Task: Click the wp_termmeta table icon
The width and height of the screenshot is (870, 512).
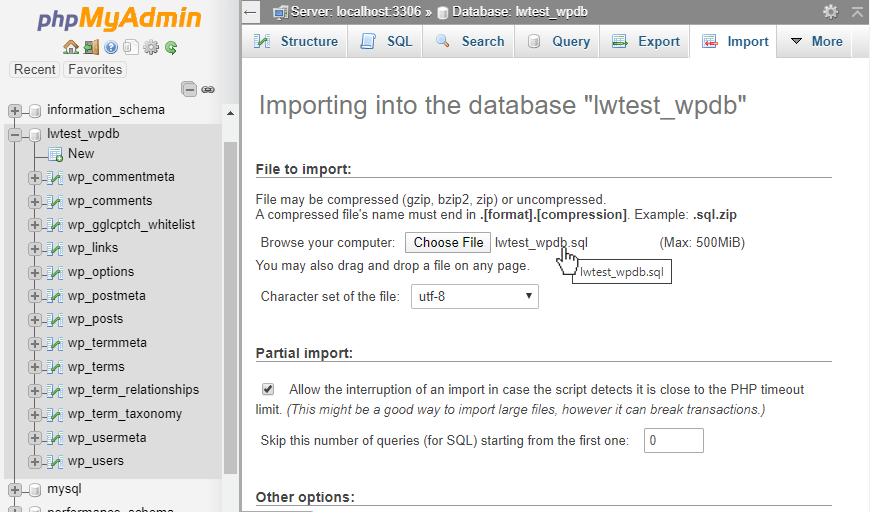Action: click(54, 343)
